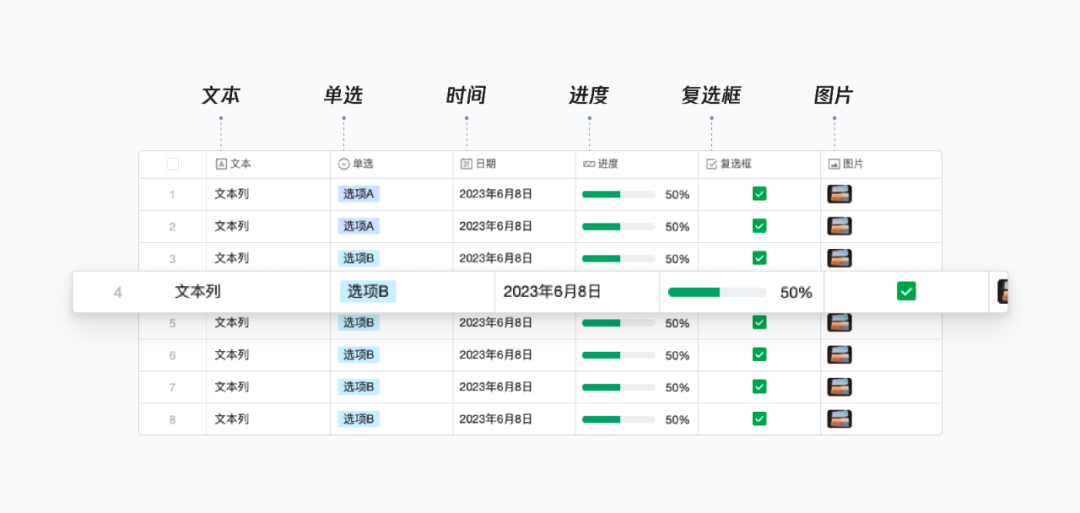Click the date 2023年6月8日 in row 2
The width and height of the screenshot is (1080, 513).
coord(496,226)
